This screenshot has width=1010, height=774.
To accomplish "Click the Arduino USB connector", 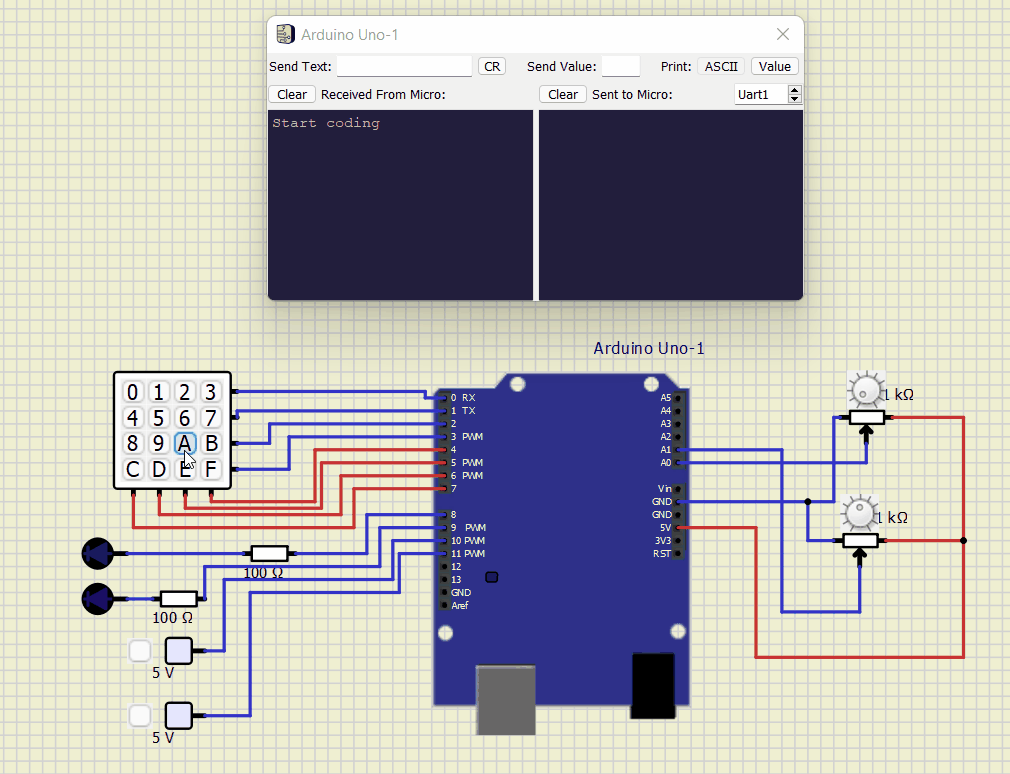I will coord(506,700).
